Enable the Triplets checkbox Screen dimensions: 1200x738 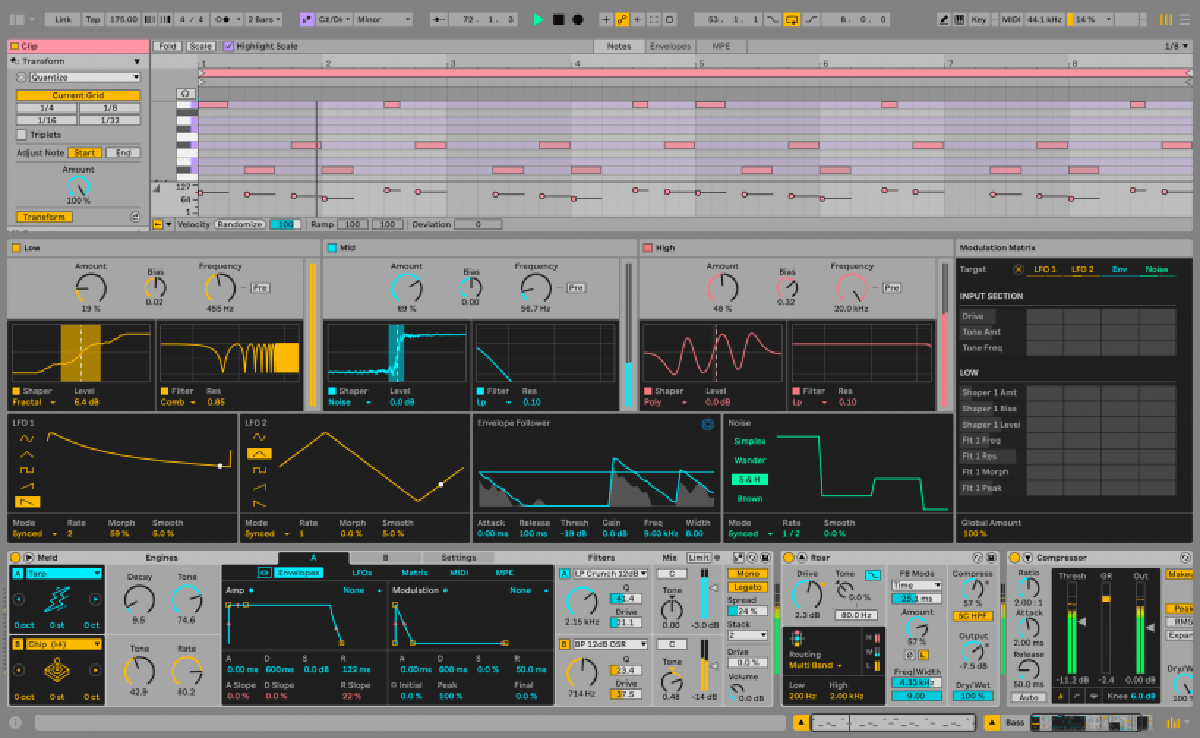(22, 134)
